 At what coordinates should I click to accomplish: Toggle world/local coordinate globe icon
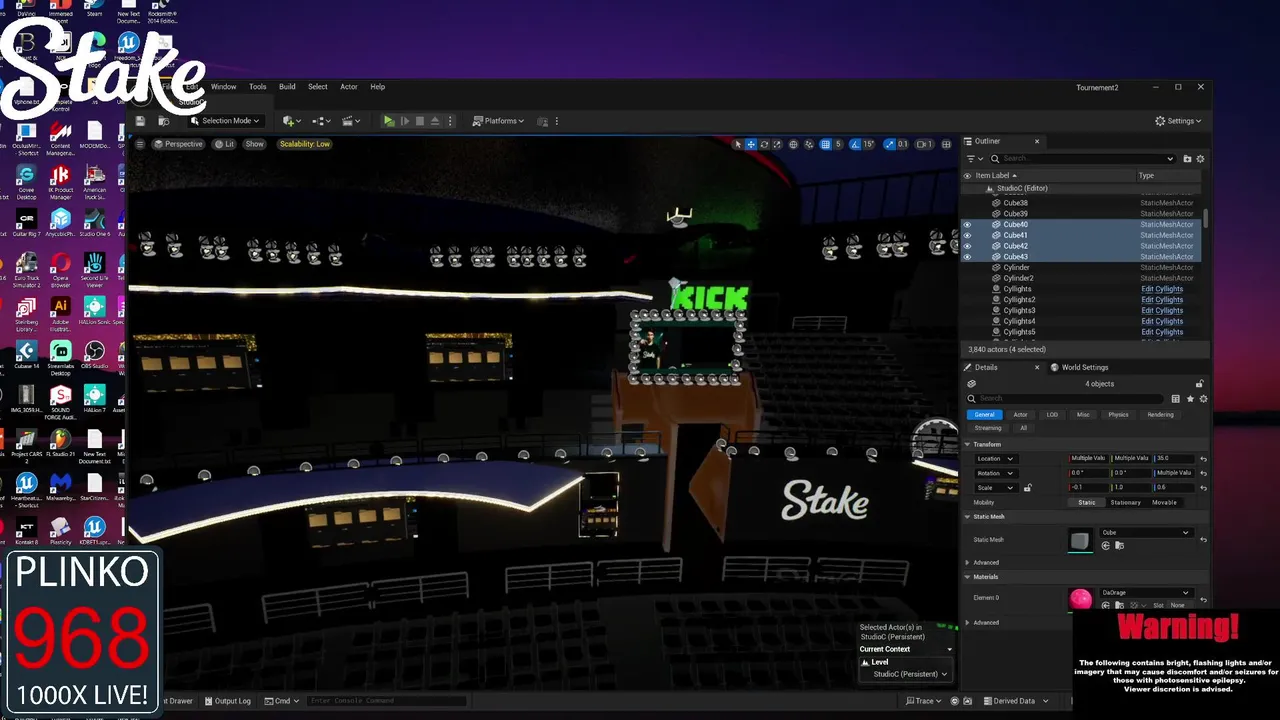tap(794, 144)
